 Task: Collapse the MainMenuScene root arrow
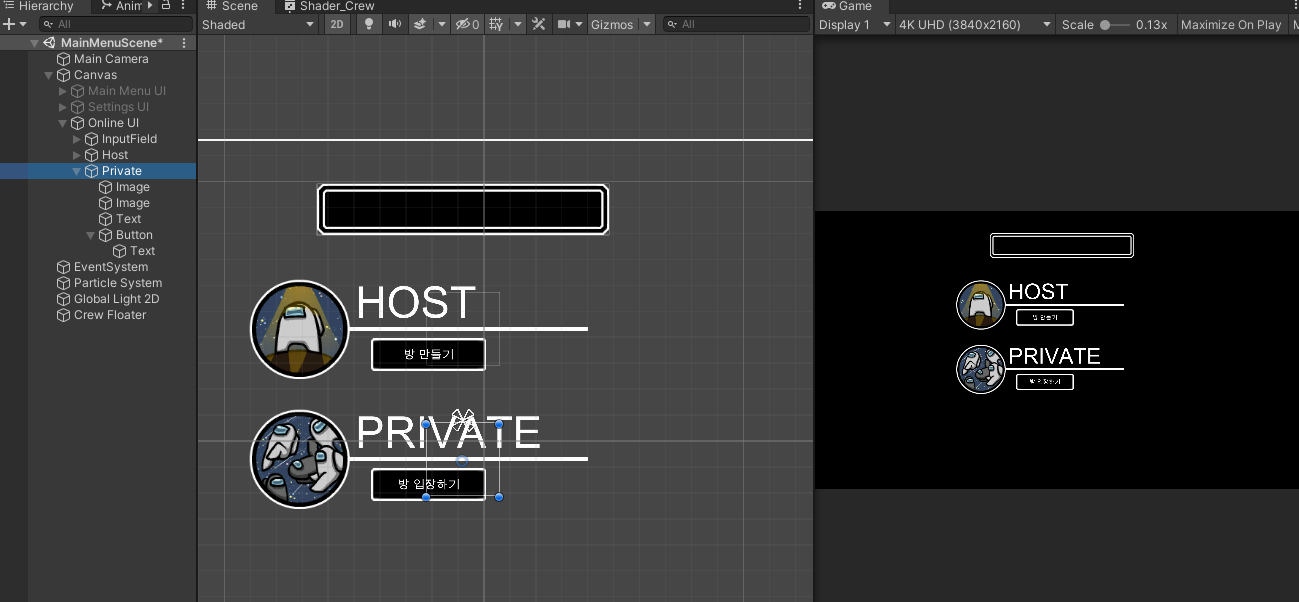click(35, 43)
